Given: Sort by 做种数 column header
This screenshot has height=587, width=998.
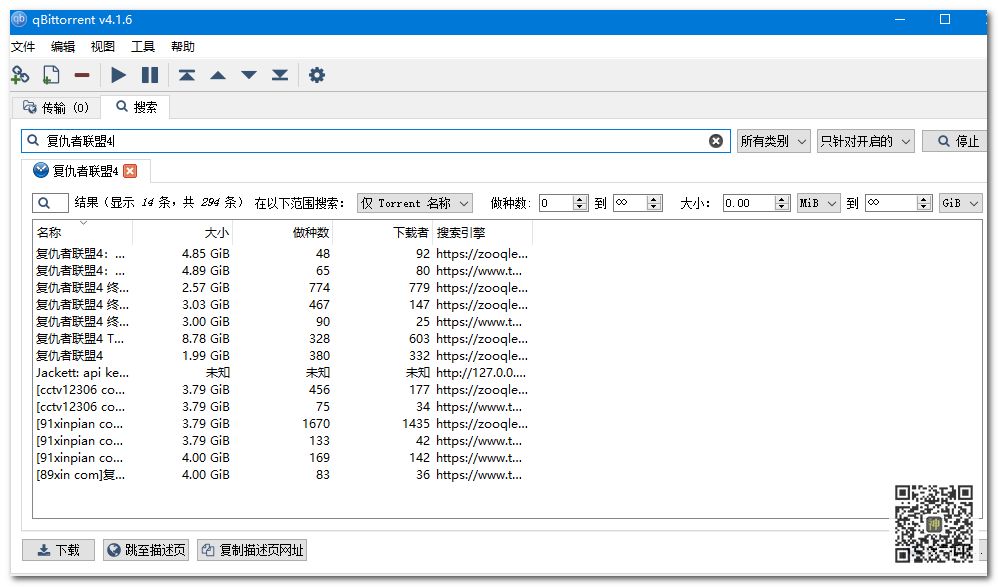Looking at the screenshot, I should (283, 232).
